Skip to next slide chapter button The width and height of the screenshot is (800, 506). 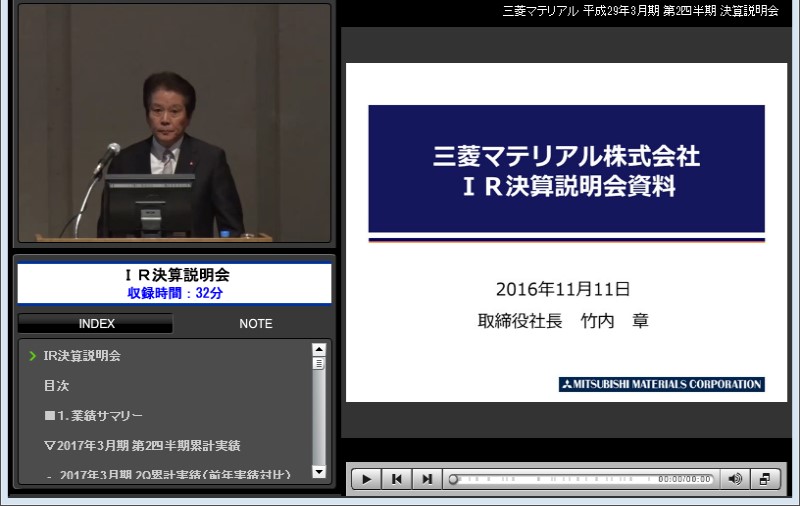(427, 479)
